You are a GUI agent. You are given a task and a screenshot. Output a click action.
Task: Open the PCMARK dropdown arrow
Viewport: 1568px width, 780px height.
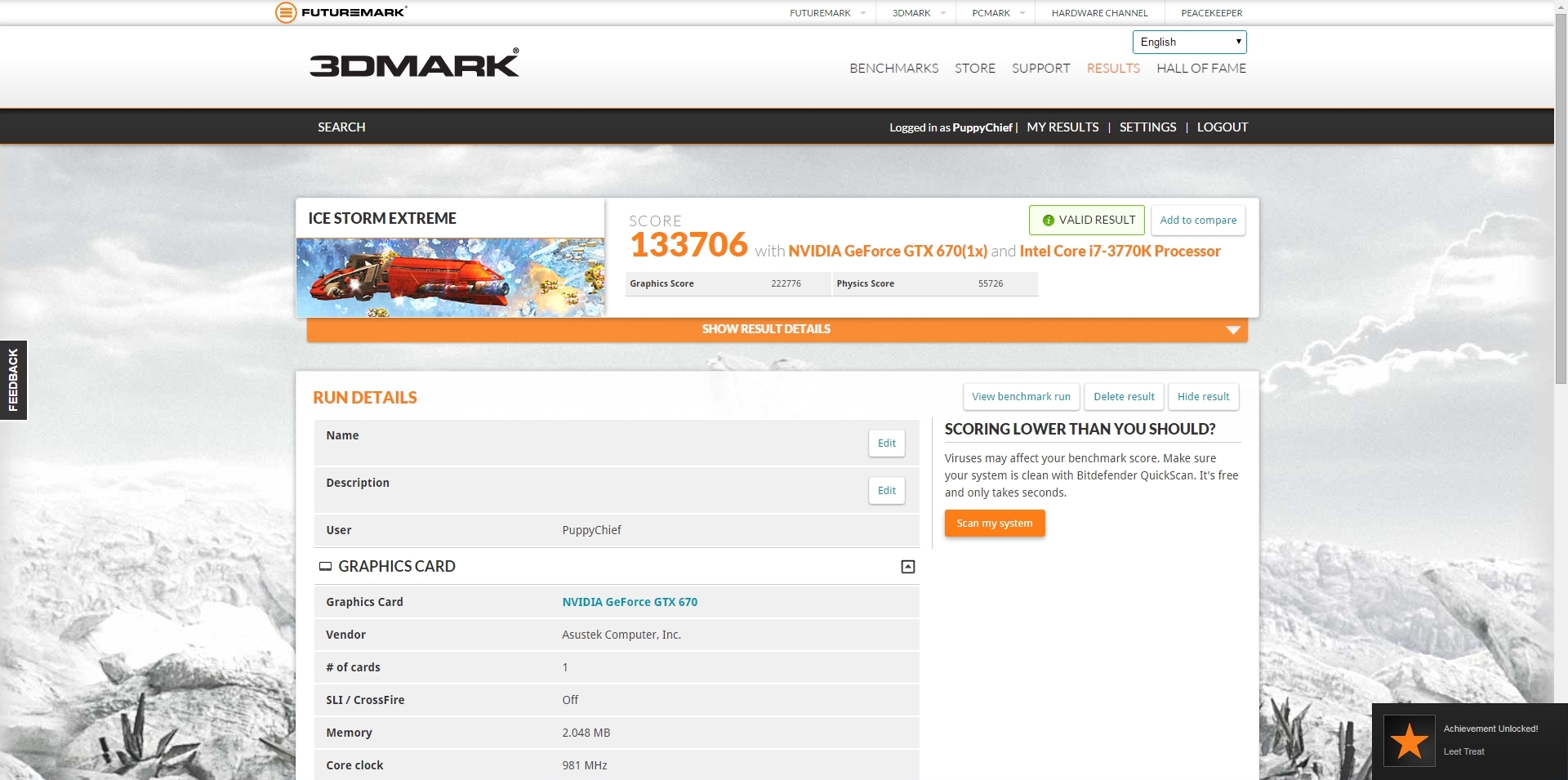coord(1023,13)
